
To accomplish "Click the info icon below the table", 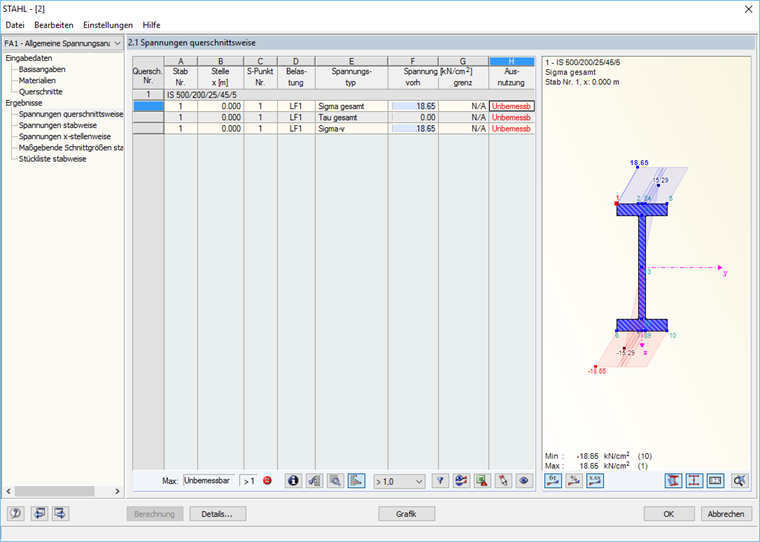I will coord(293,481).
